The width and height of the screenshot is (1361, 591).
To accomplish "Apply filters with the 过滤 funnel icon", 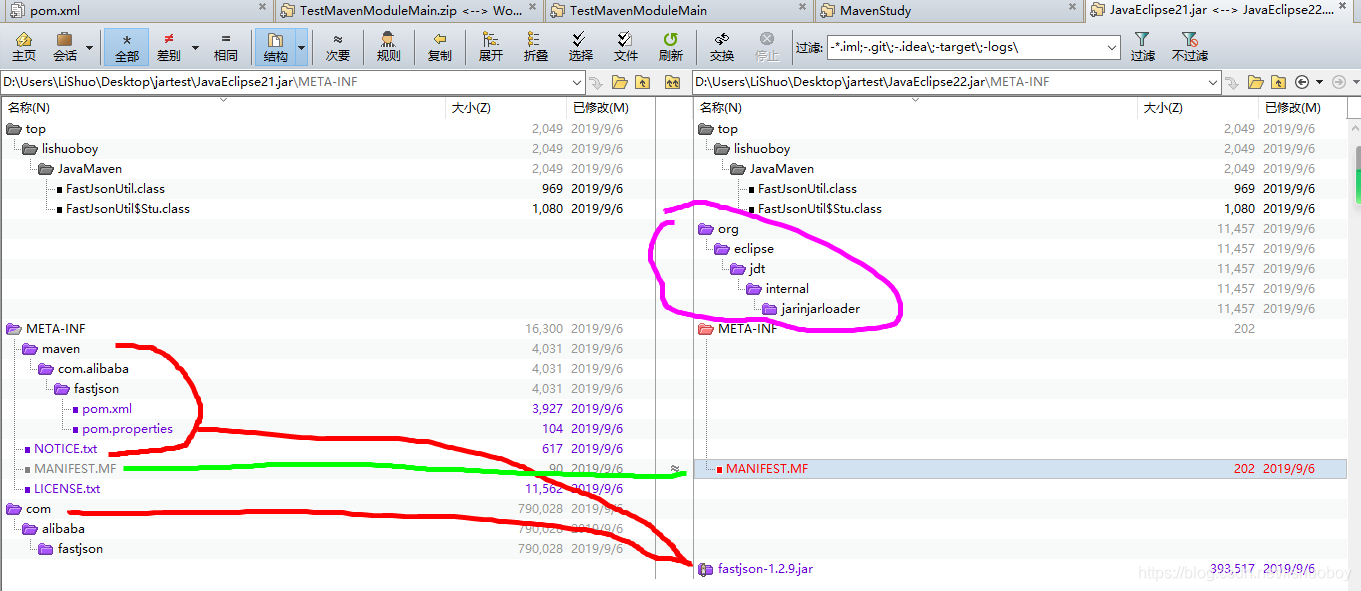I will (1143, 46).
